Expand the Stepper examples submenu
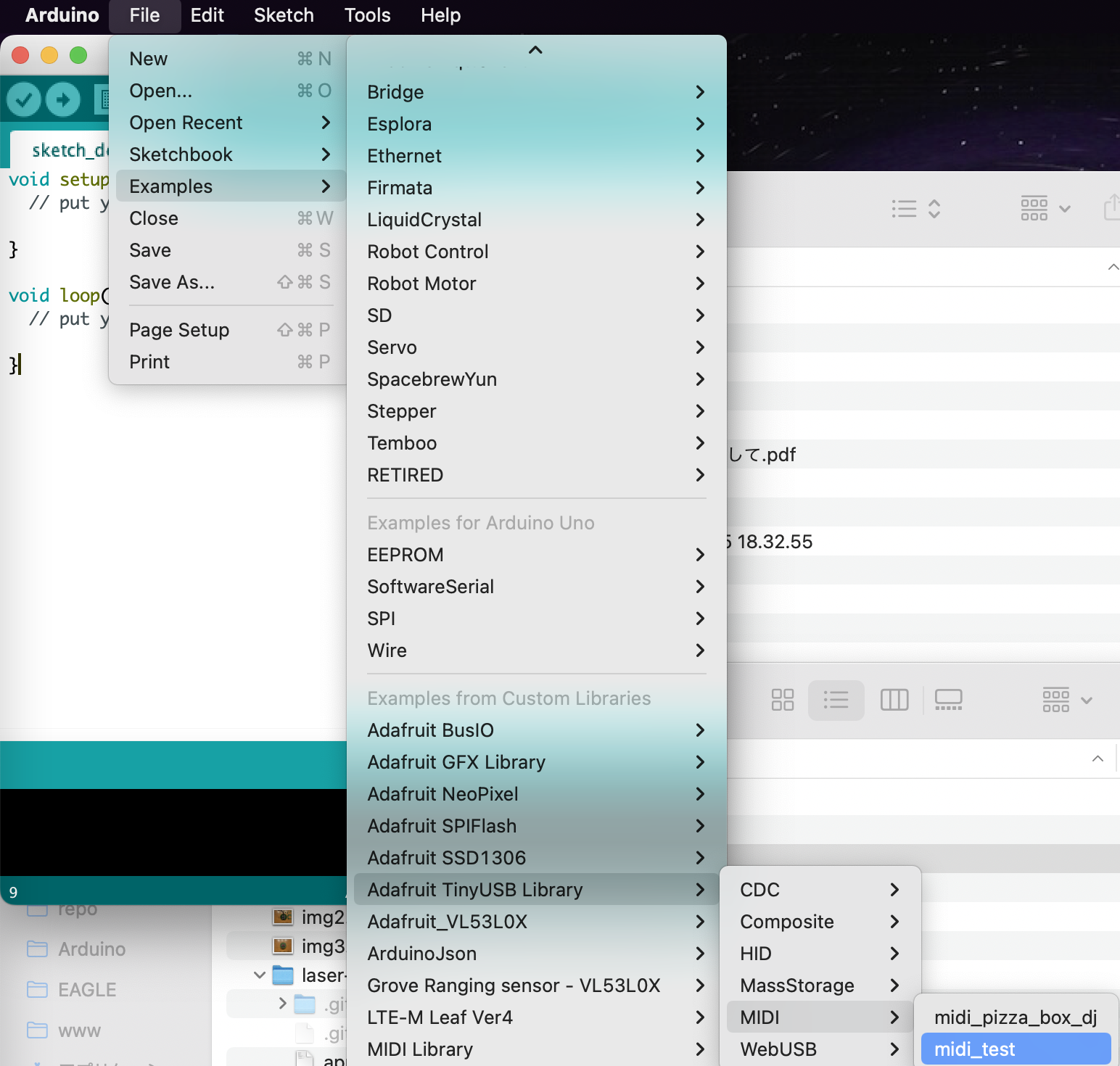 (537, 411)
